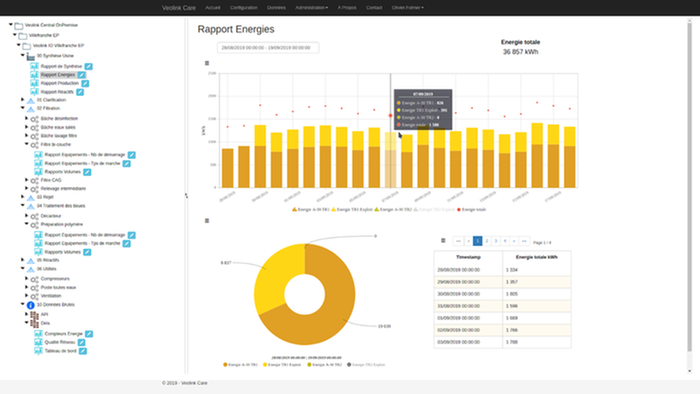Open donut chart hamburger menu
This screenshot has width=700, height=394.
tap(207, 221)
